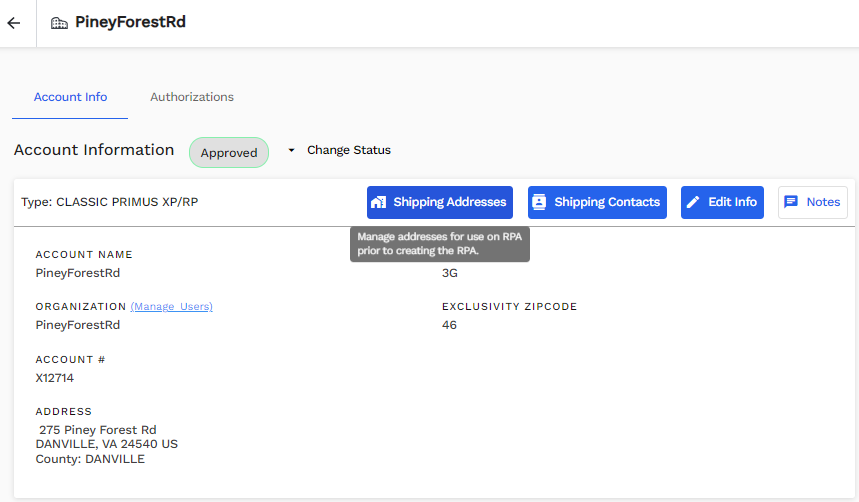Click the chat note icon on Notes
Viewport: 859px width, 502px height.
pyautogui.click(x=791, y=202)
